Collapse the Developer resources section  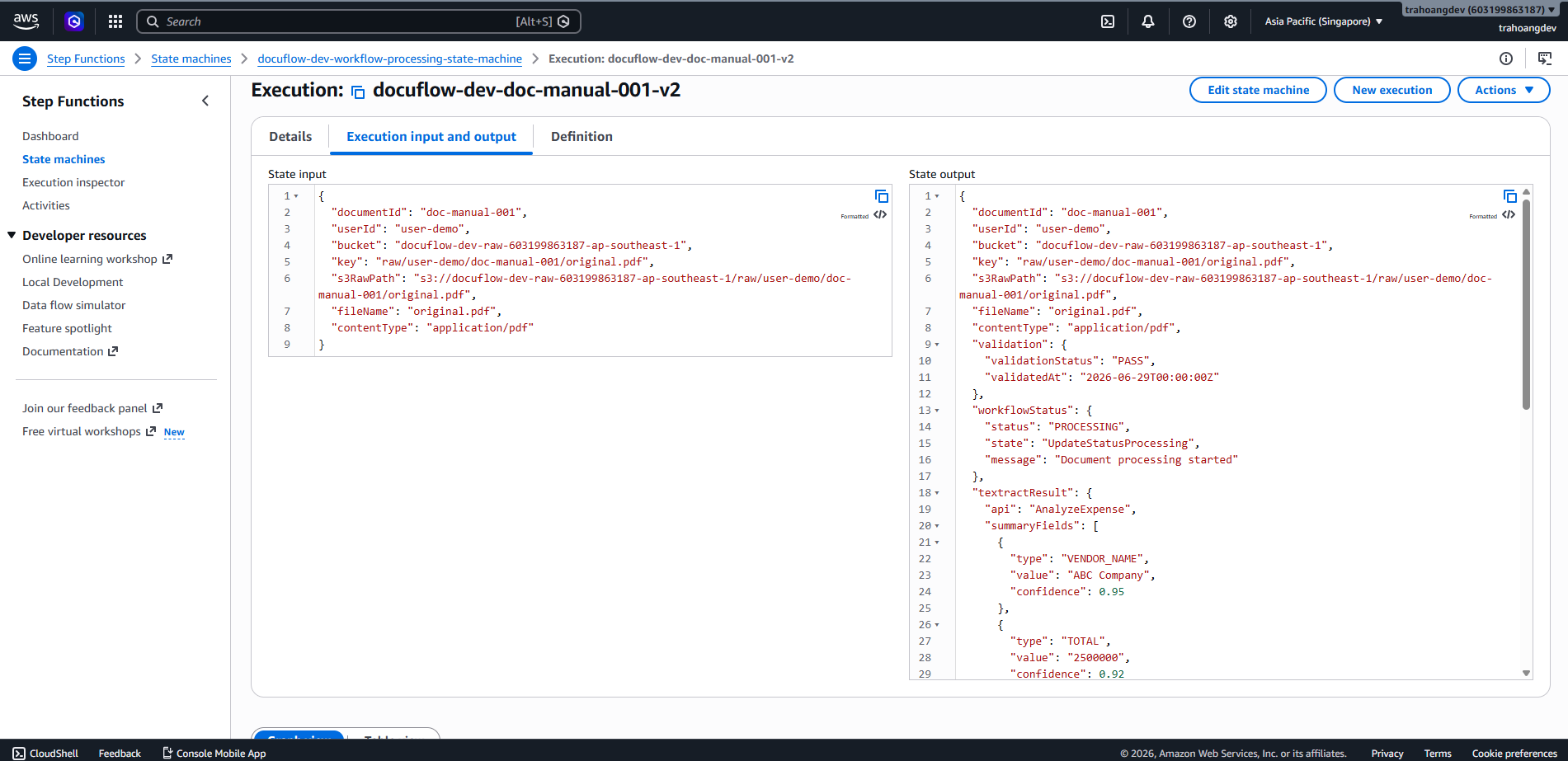(12, 236)
